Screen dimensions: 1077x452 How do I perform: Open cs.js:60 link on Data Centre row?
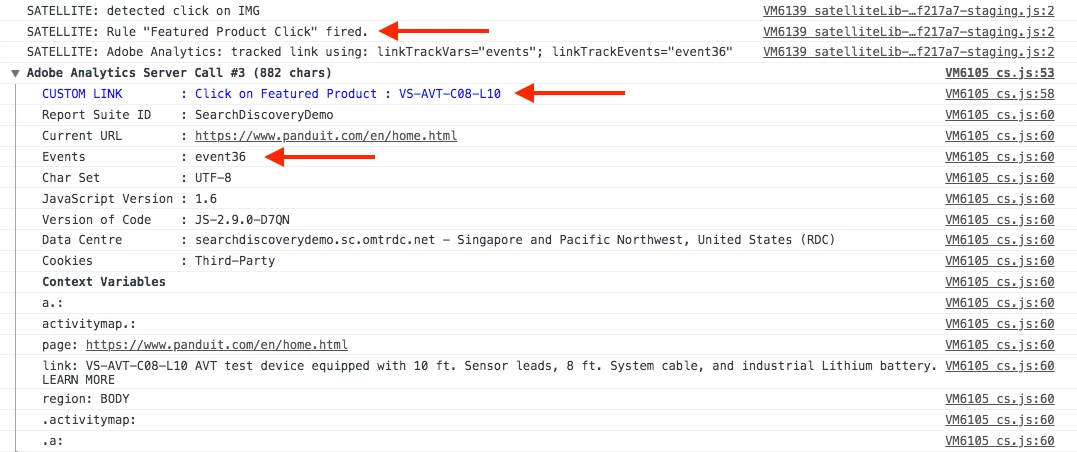pyautogui.click(x=999, y=240)
